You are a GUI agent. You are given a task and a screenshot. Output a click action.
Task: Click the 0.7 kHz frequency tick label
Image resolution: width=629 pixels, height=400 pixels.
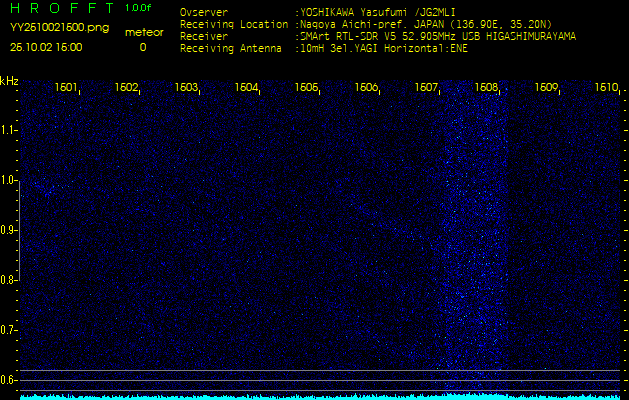8,330
